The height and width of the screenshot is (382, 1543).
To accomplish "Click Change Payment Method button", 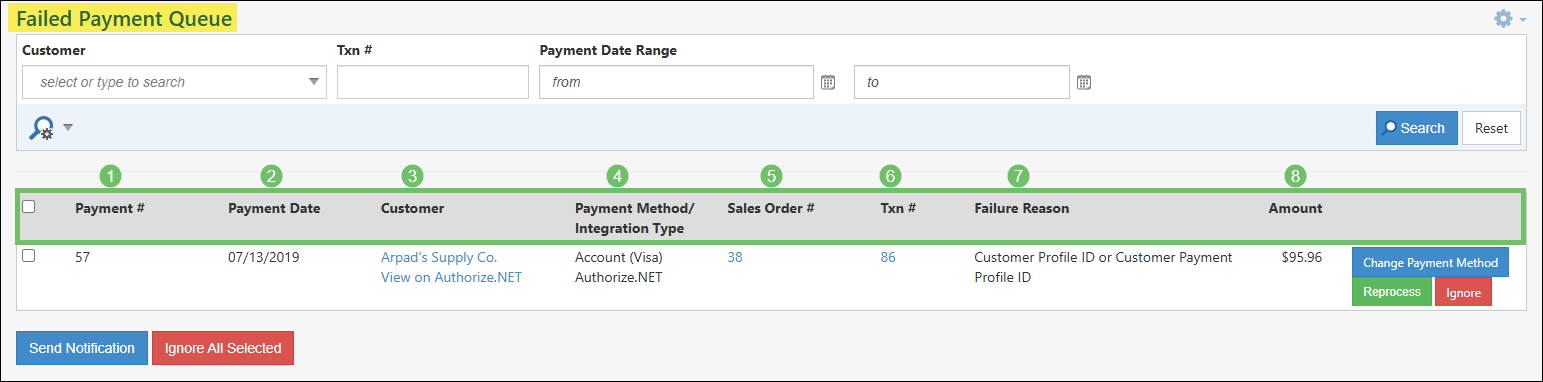I will point(1430,262).
